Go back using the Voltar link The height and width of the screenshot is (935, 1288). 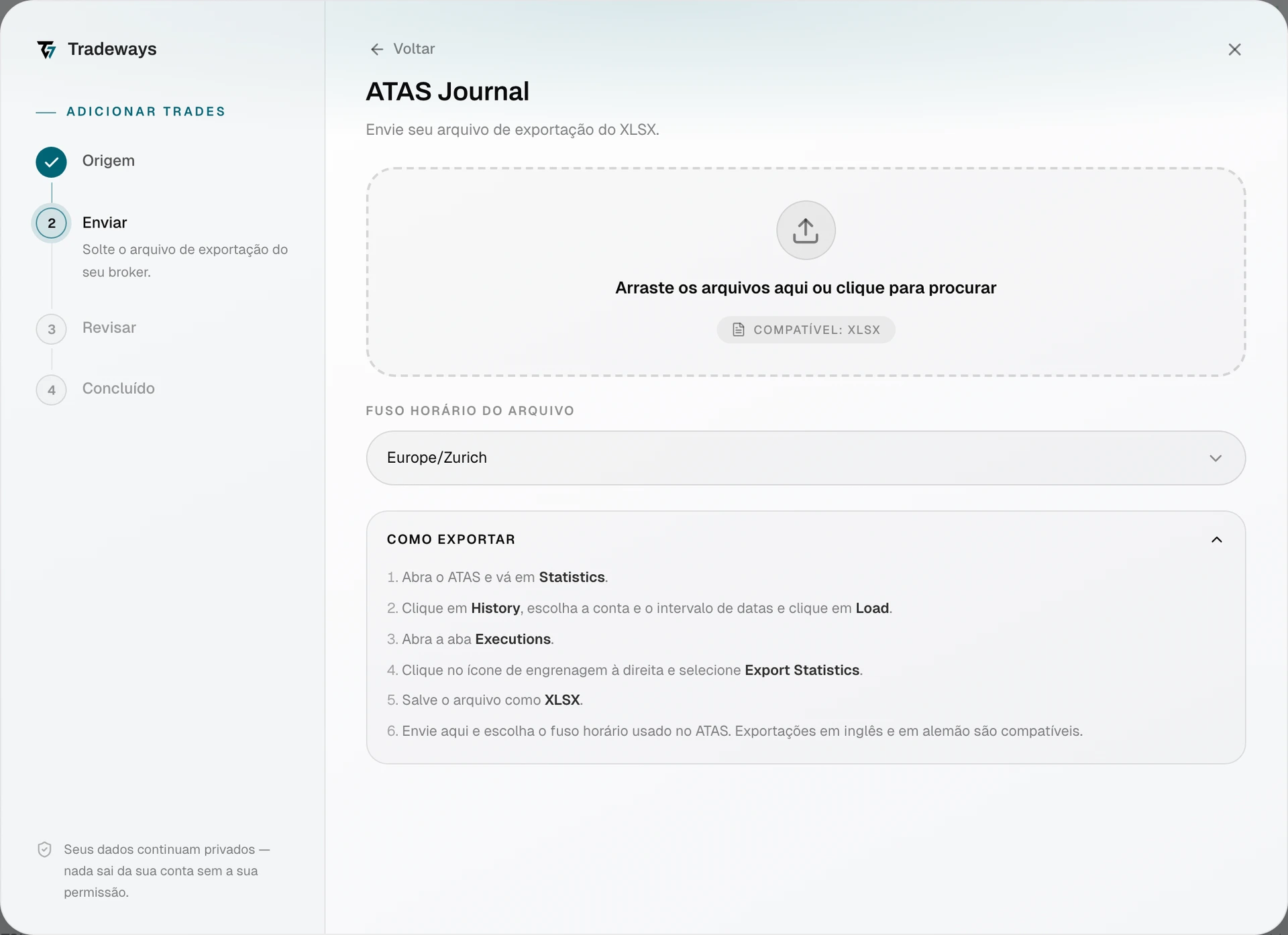point(402,49)
